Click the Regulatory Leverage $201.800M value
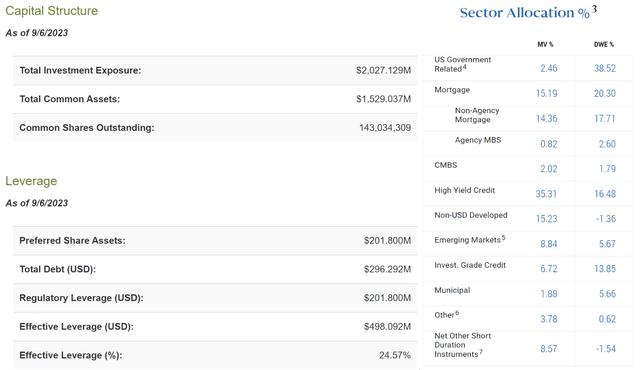This screenshot has height=370, width=640. 387,298
